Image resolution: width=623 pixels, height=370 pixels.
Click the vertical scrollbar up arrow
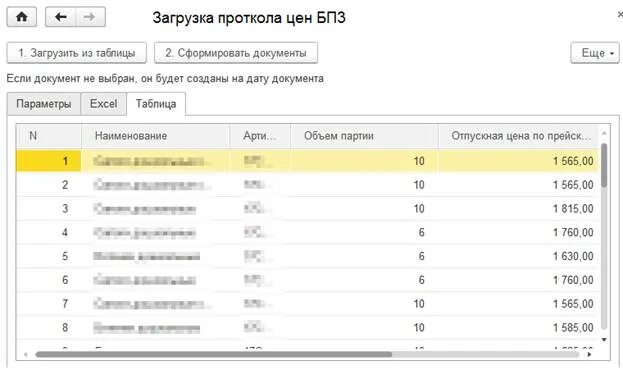click(x=604, y=133)
